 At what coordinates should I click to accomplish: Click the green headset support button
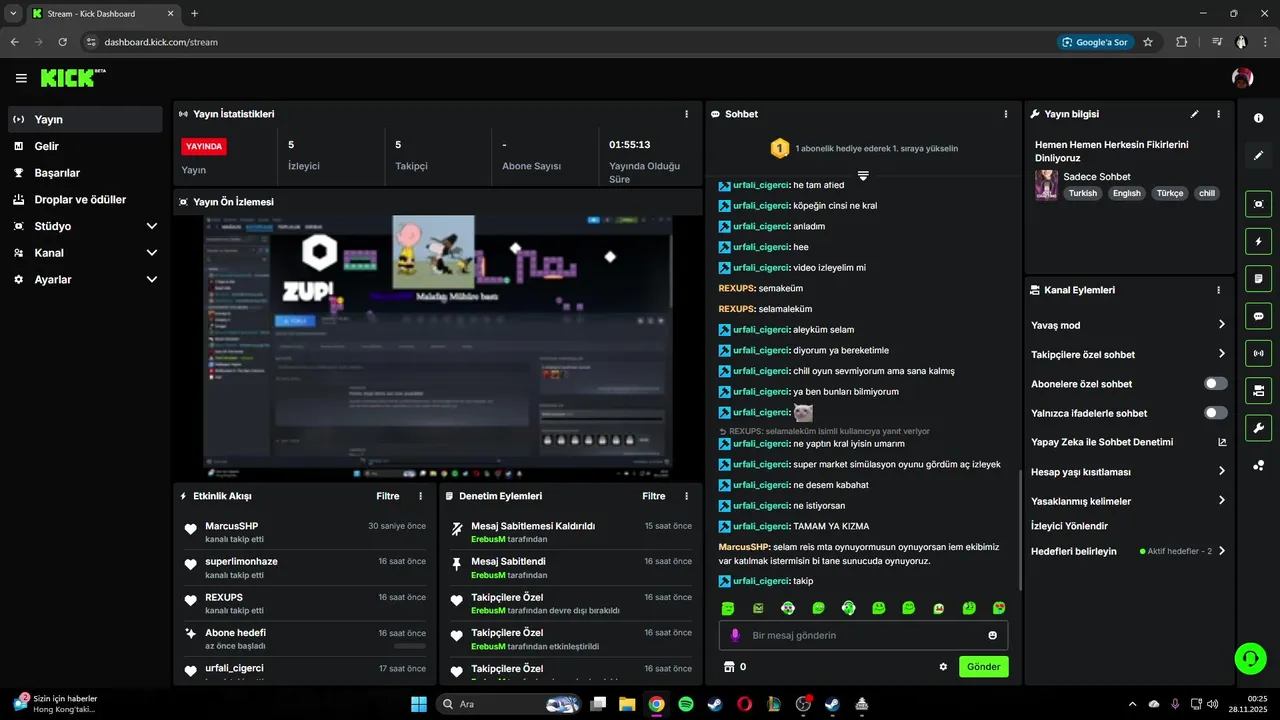click(1250, 657)
